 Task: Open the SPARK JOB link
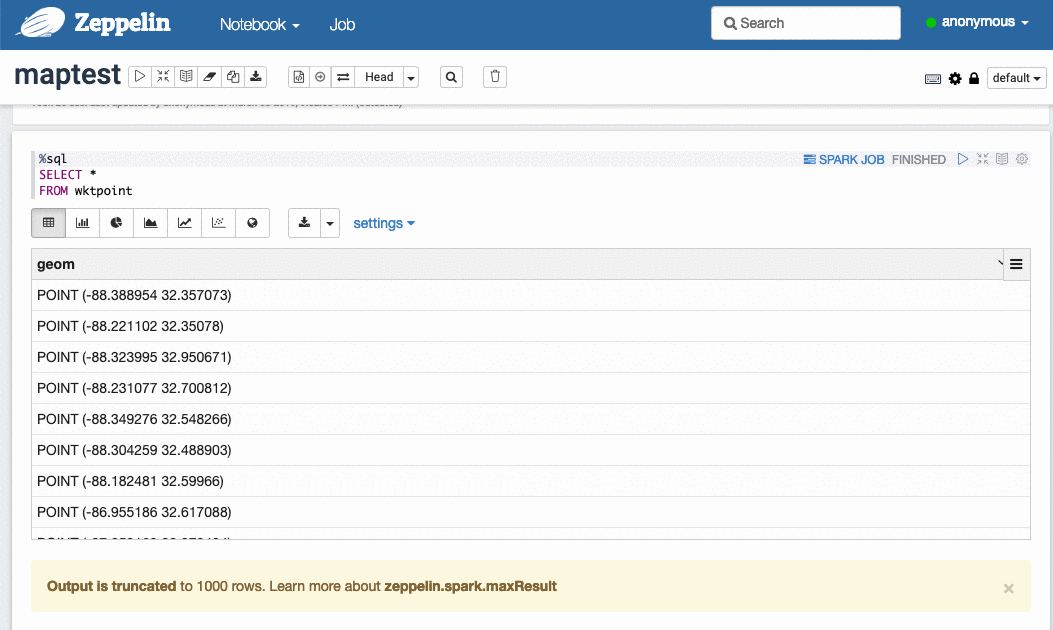pyautogui.click(x=844, y=159)
